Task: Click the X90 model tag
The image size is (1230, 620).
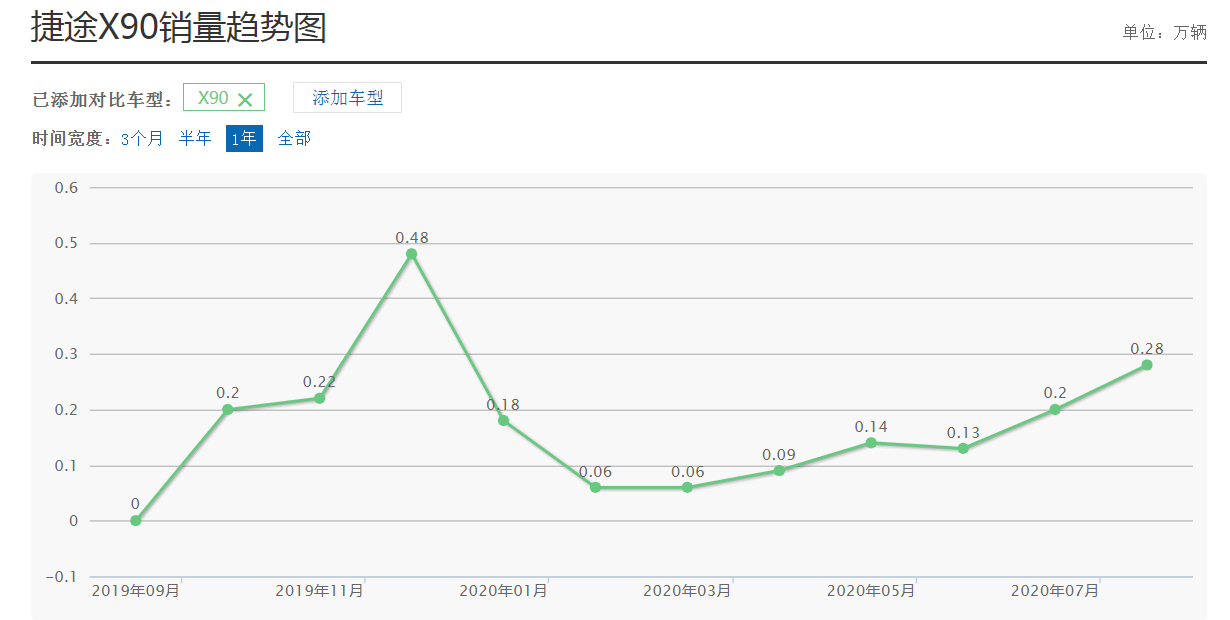Action: coord(213,98)
